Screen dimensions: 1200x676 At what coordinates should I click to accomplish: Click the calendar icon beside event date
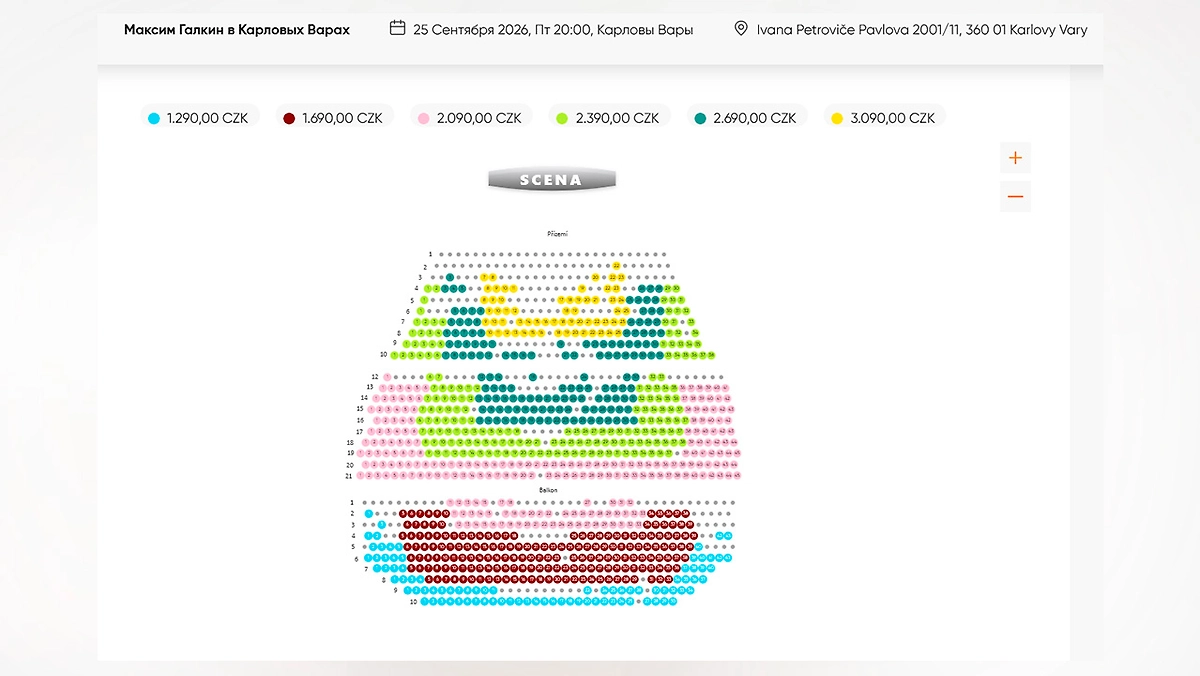(x=397, y=28)
